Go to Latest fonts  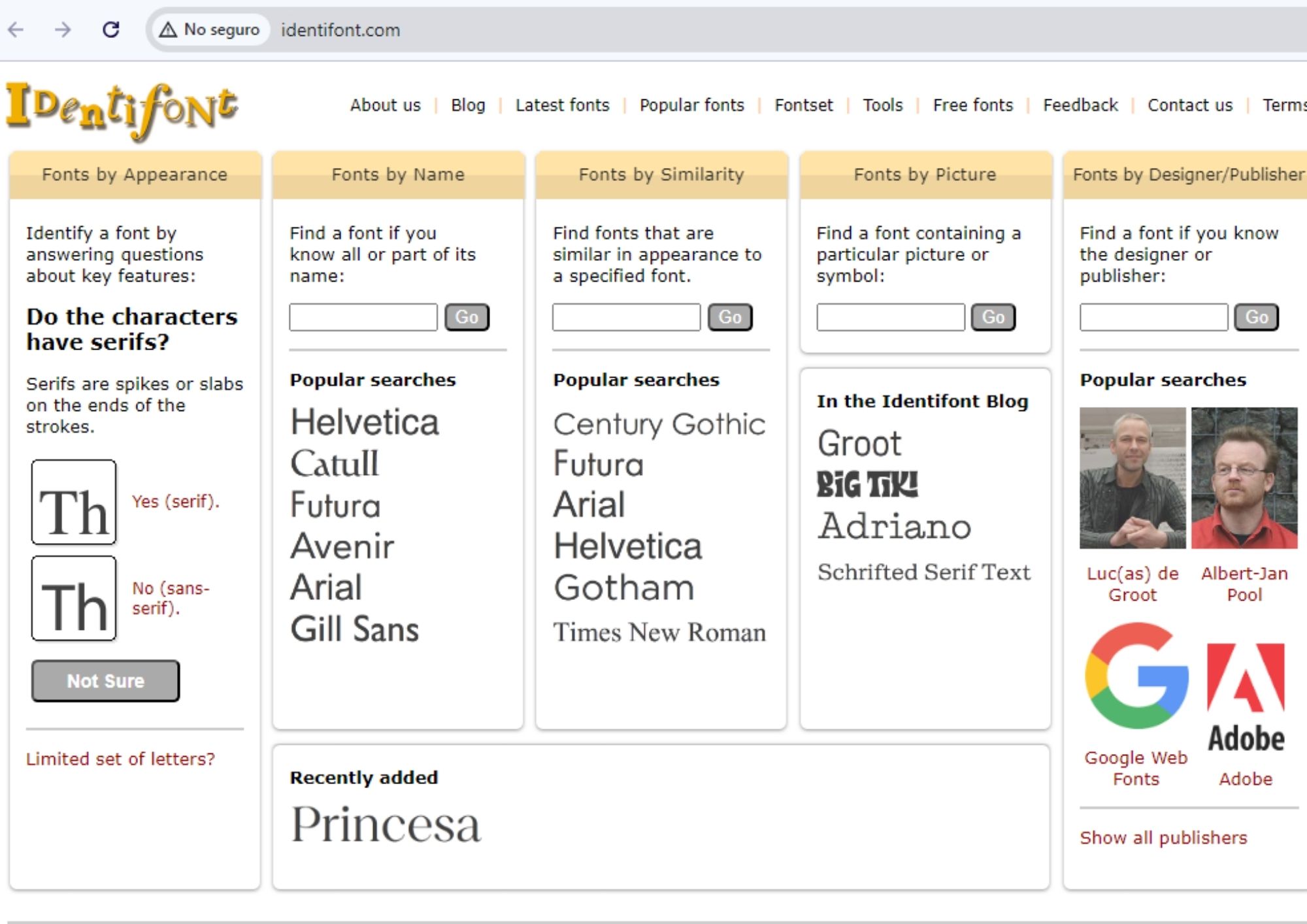(x=562, y=105)
